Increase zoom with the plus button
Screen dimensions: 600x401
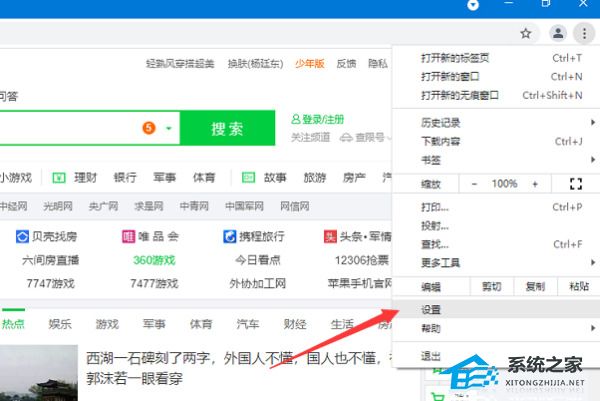coord(535,184)
